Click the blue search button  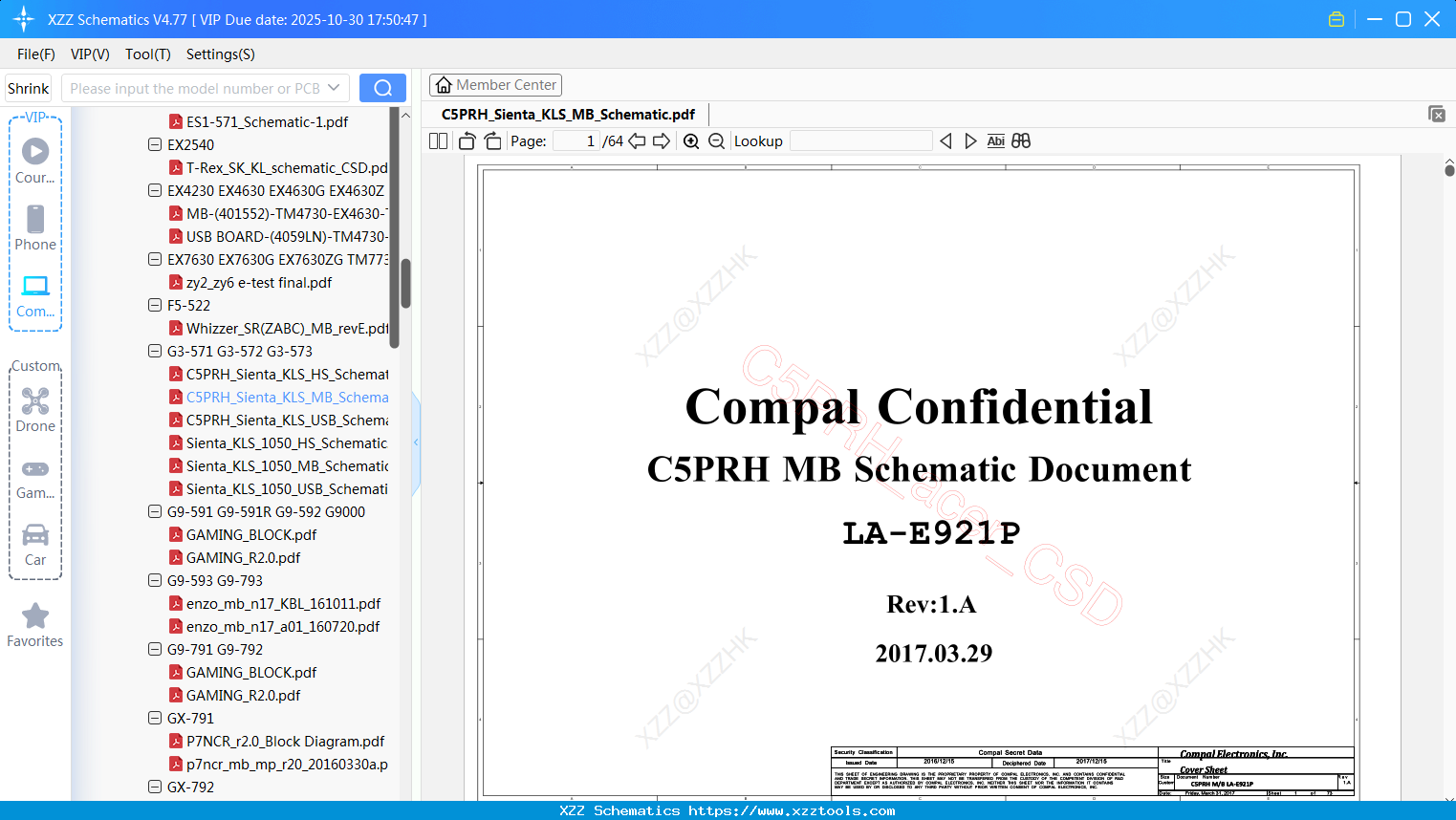382,88
